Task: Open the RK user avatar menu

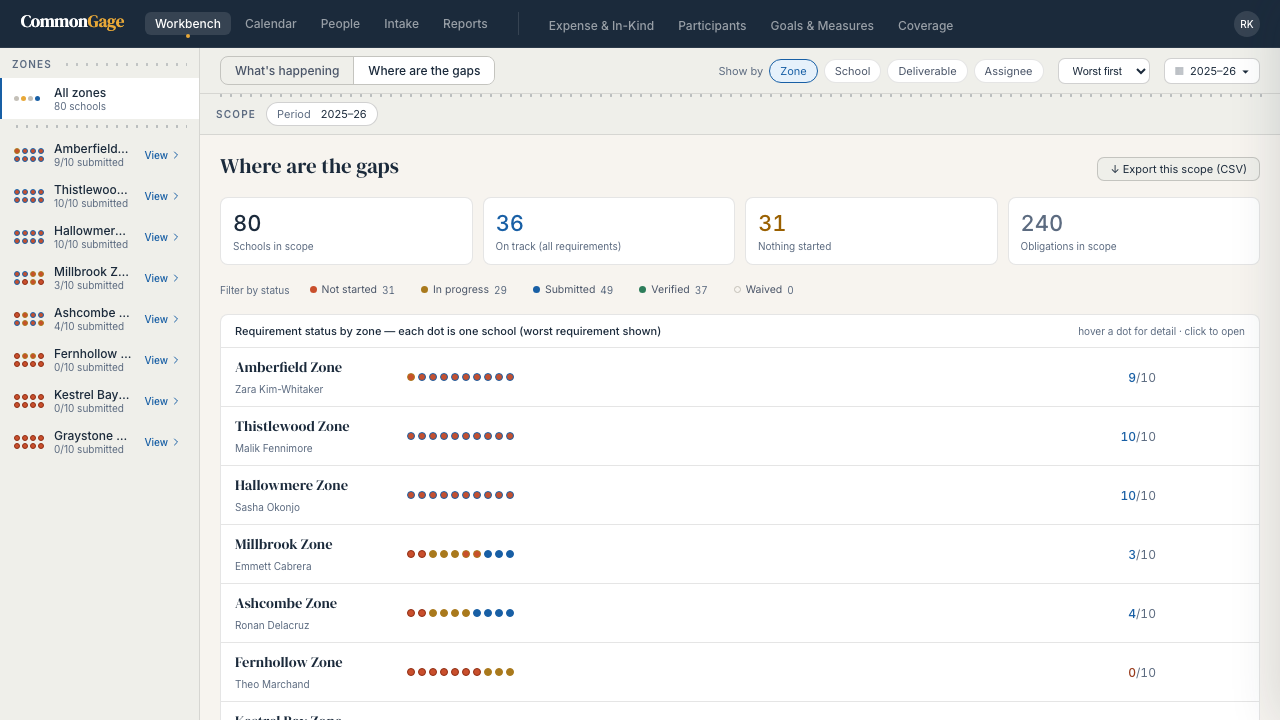Action: (1246, 24)
